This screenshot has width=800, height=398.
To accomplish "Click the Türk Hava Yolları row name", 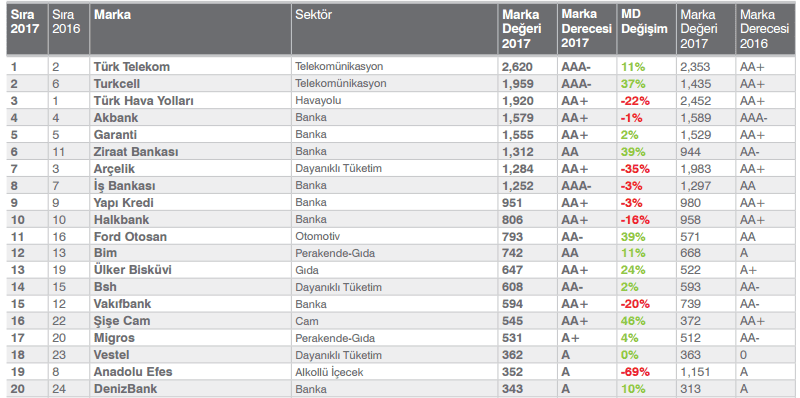I will point(143,101).
